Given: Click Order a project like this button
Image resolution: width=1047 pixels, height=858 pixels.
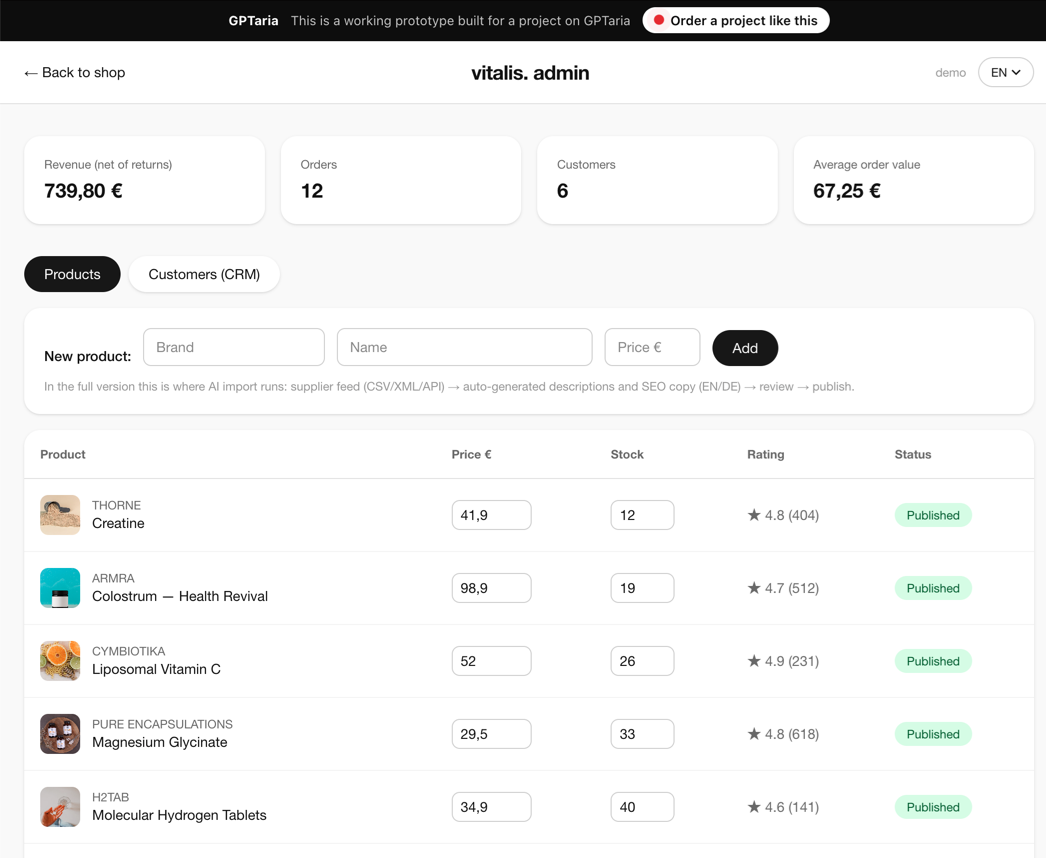Looking at the screenshot, I should click(736, 21).
